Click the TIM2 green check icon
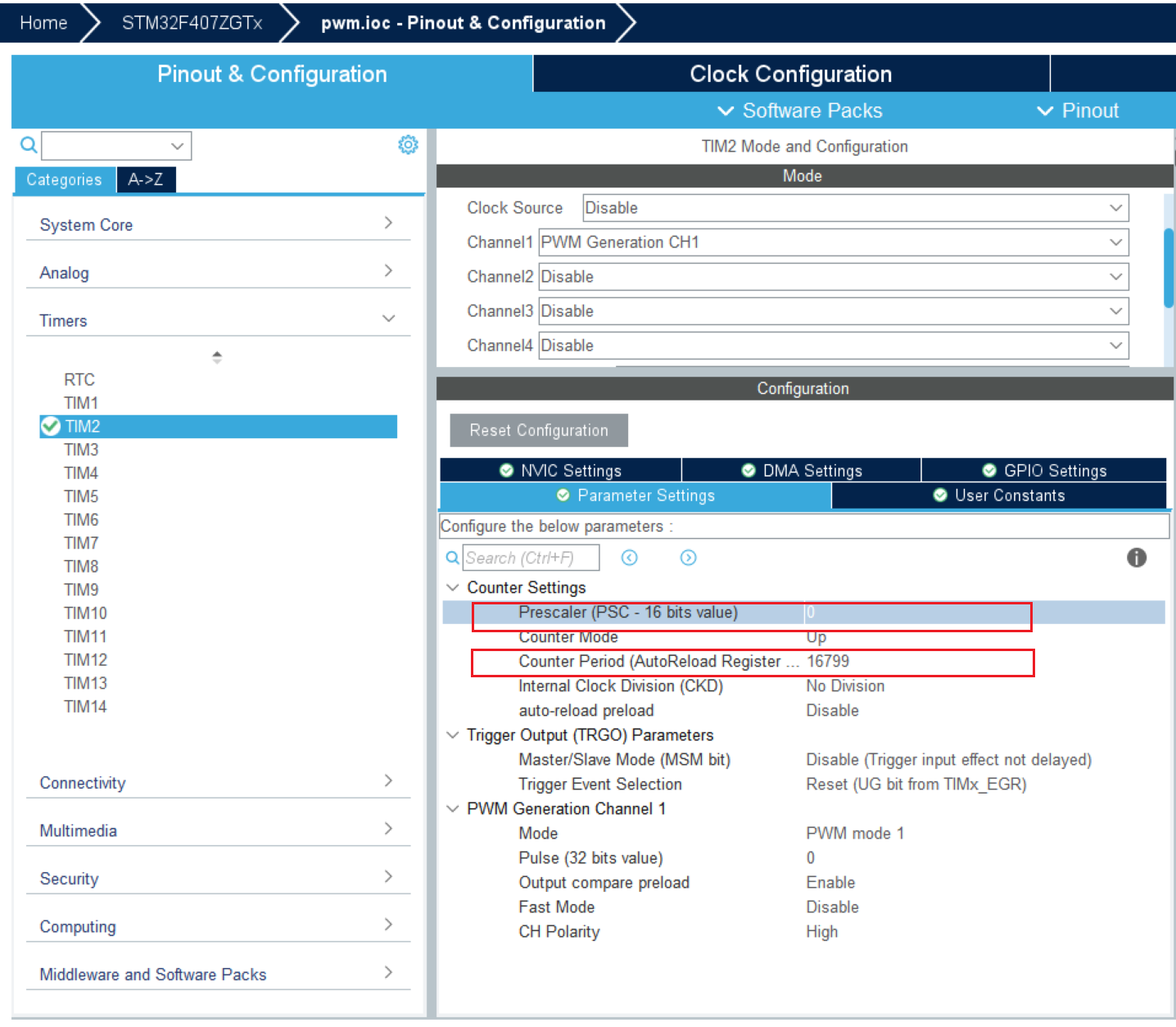Image resolution: width=1176 pixels, height=1027 pixels. click(50, 426)
